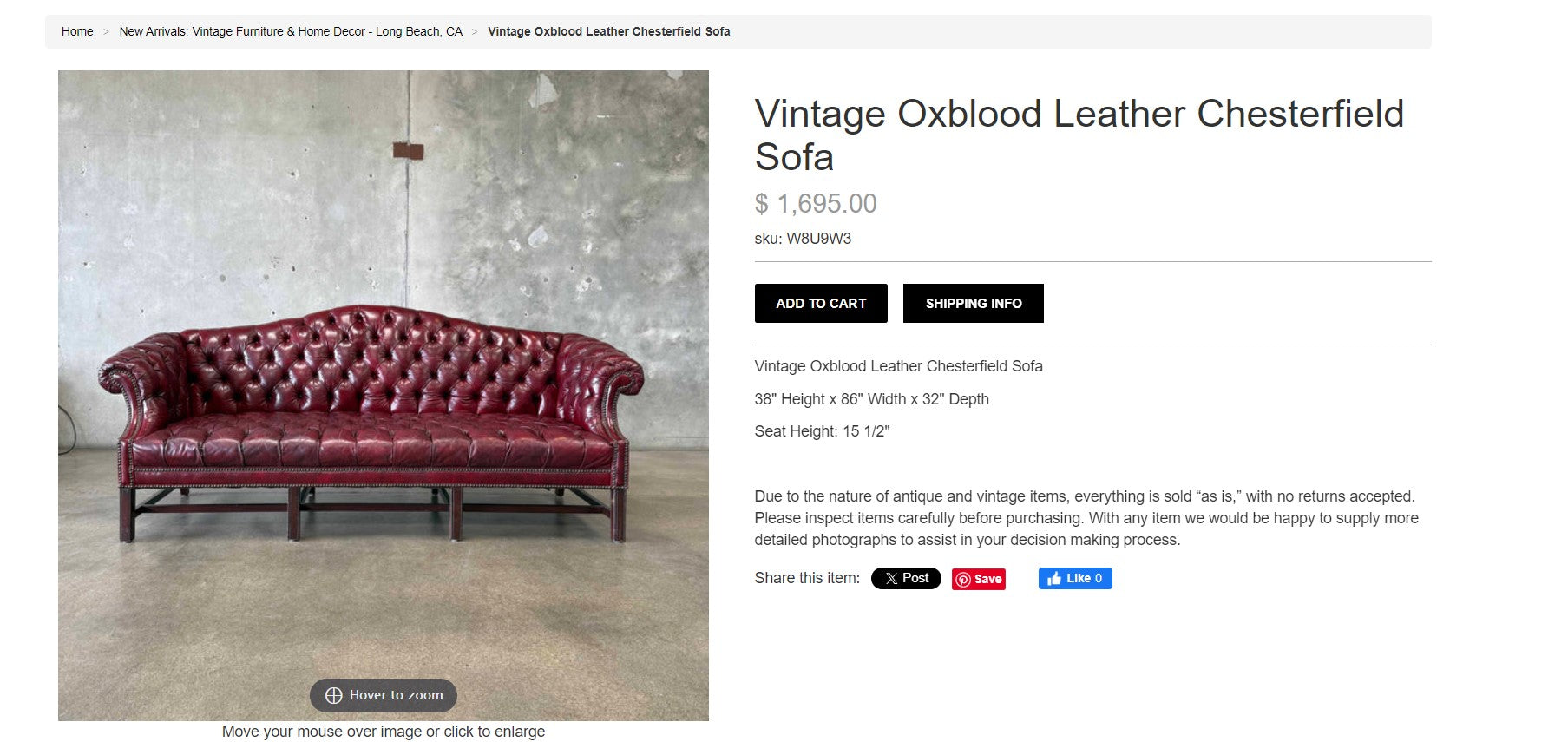Viewport: 1568px width, 742px height.
Task: Click the sku W8U9W3 text
Action: click(x=803, y=239)
